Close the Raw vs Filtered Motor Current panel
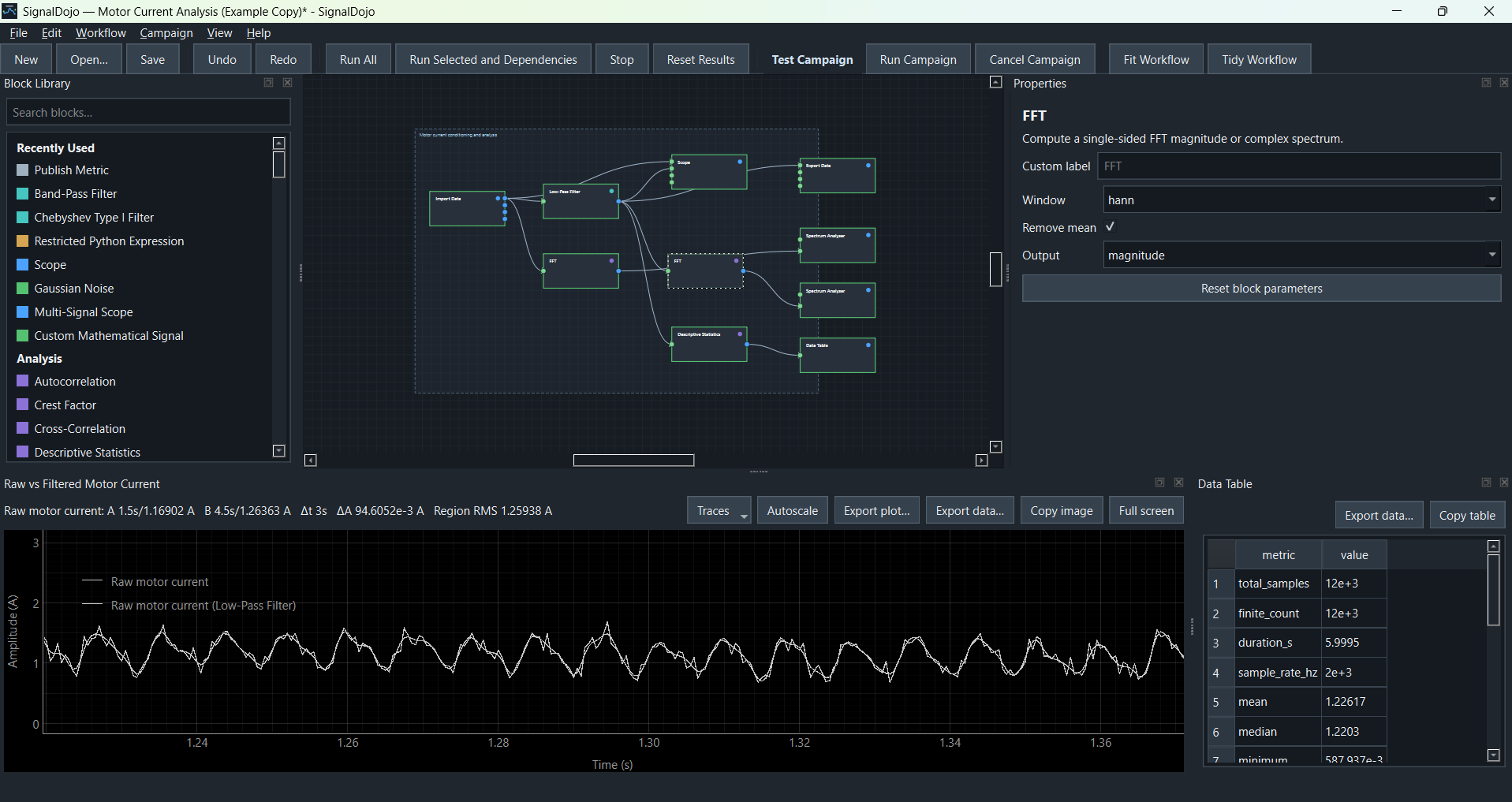Screen dimensions: 1512x802 [1179, 483]
